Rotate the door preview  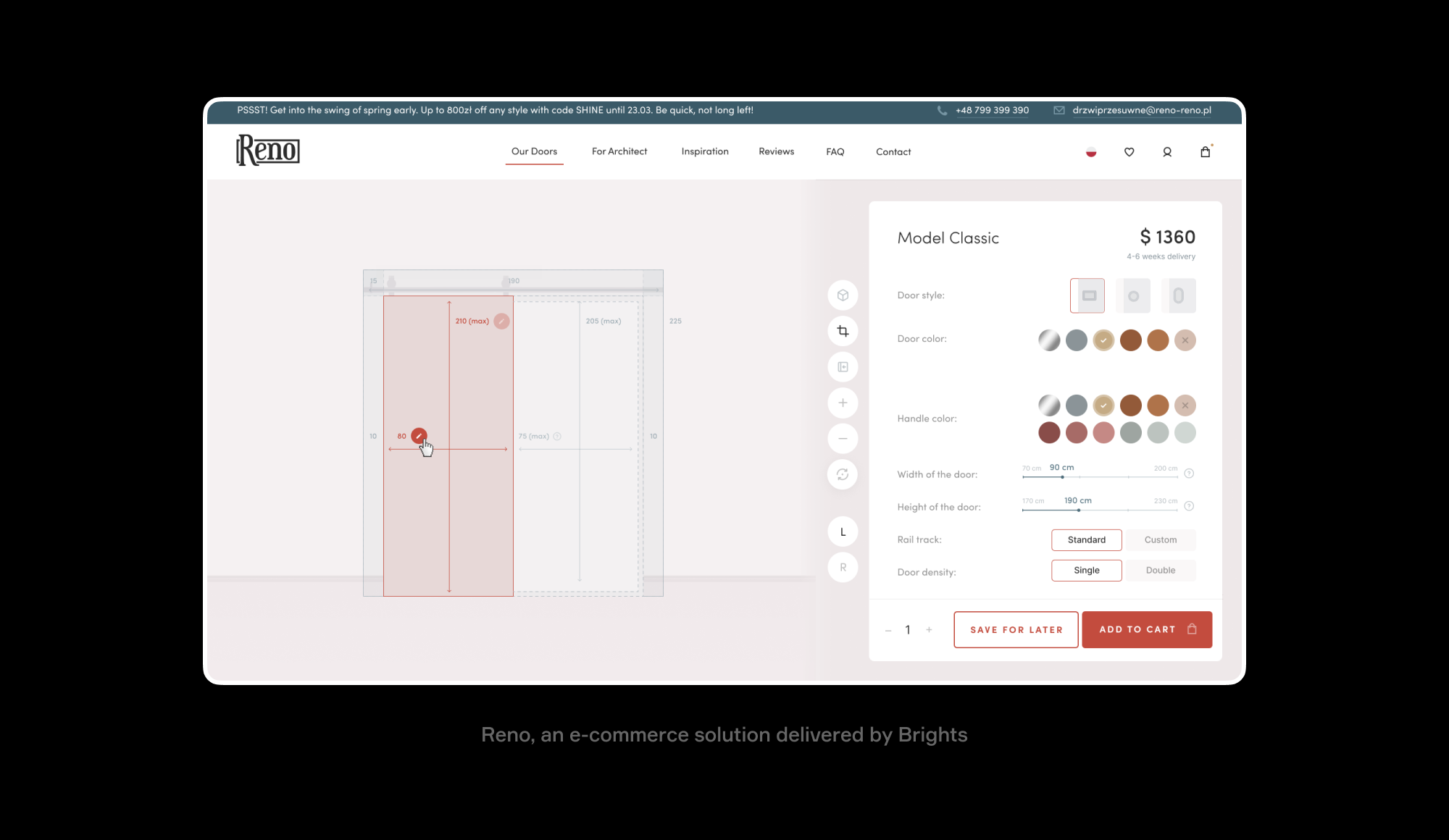coord(843,474)
